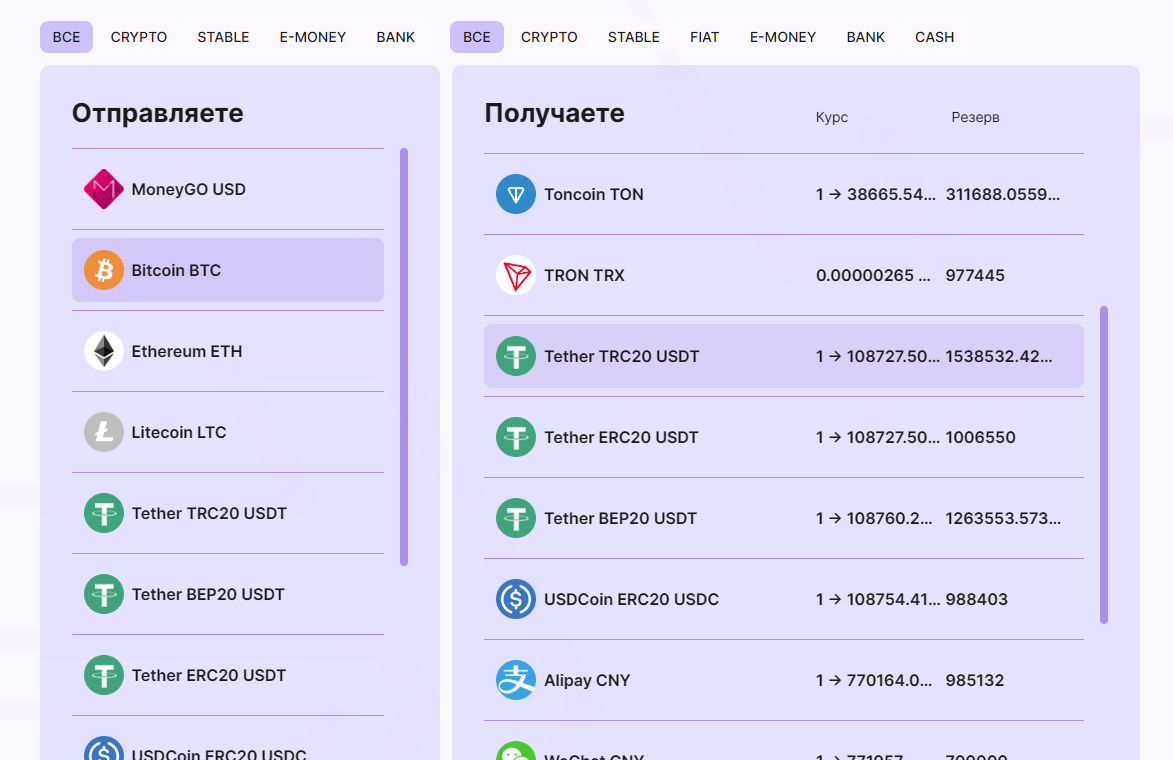Screen dimensions: 1173x760
Task: Click USDCoin icon in receive list
Action: point(516,599)
